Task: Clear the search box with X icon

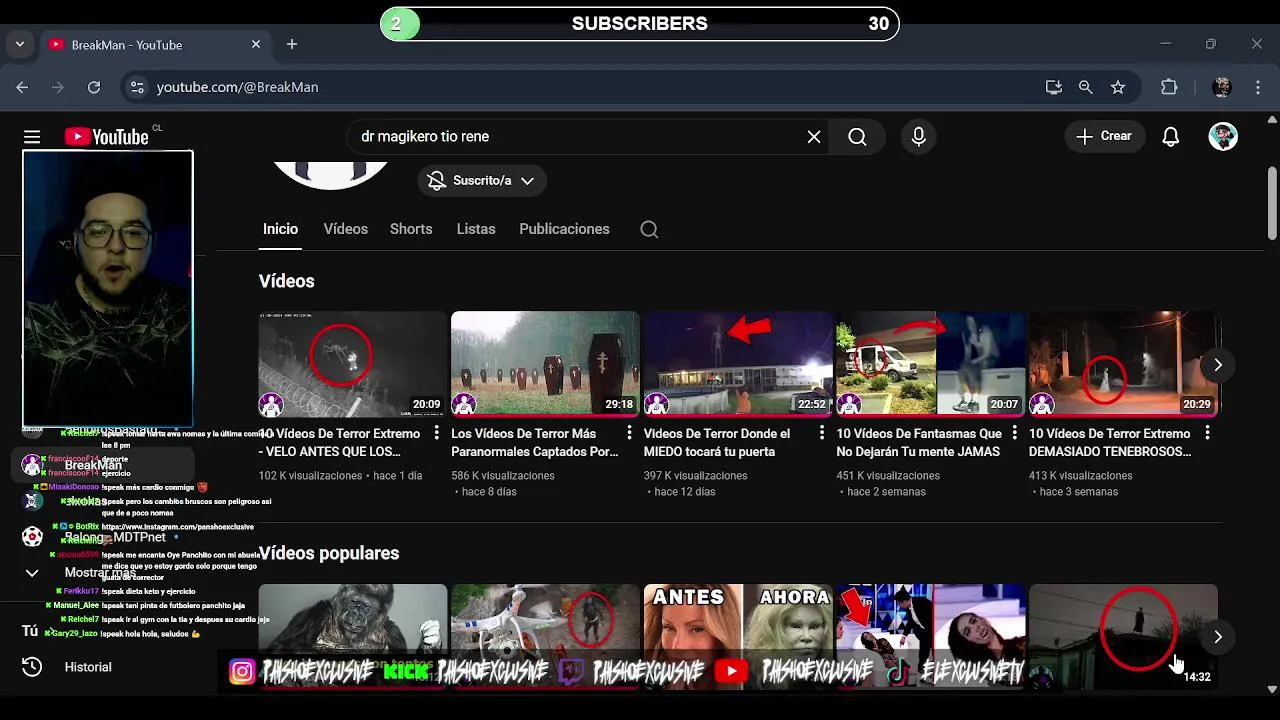Action: point(814,137)
